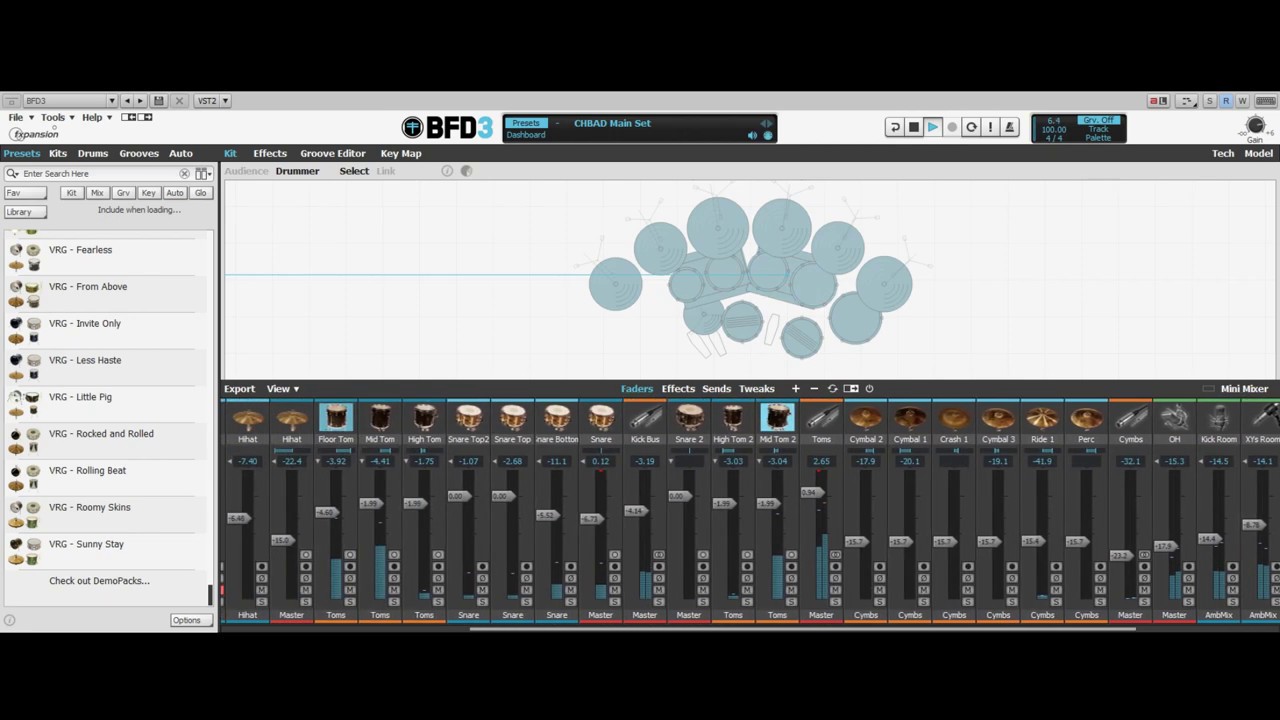Click the mixer refresh arrows icon
Screen dimensions: 1280x720
pos(832,389)
